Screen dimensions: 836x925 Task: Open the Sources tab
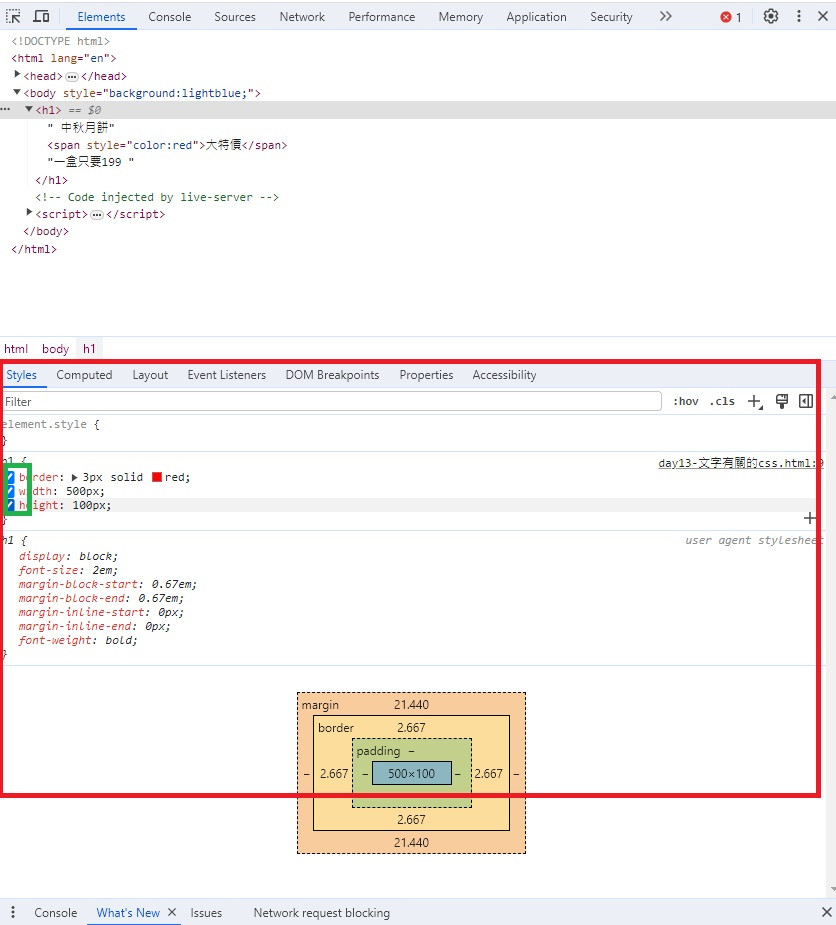[235, 17]
